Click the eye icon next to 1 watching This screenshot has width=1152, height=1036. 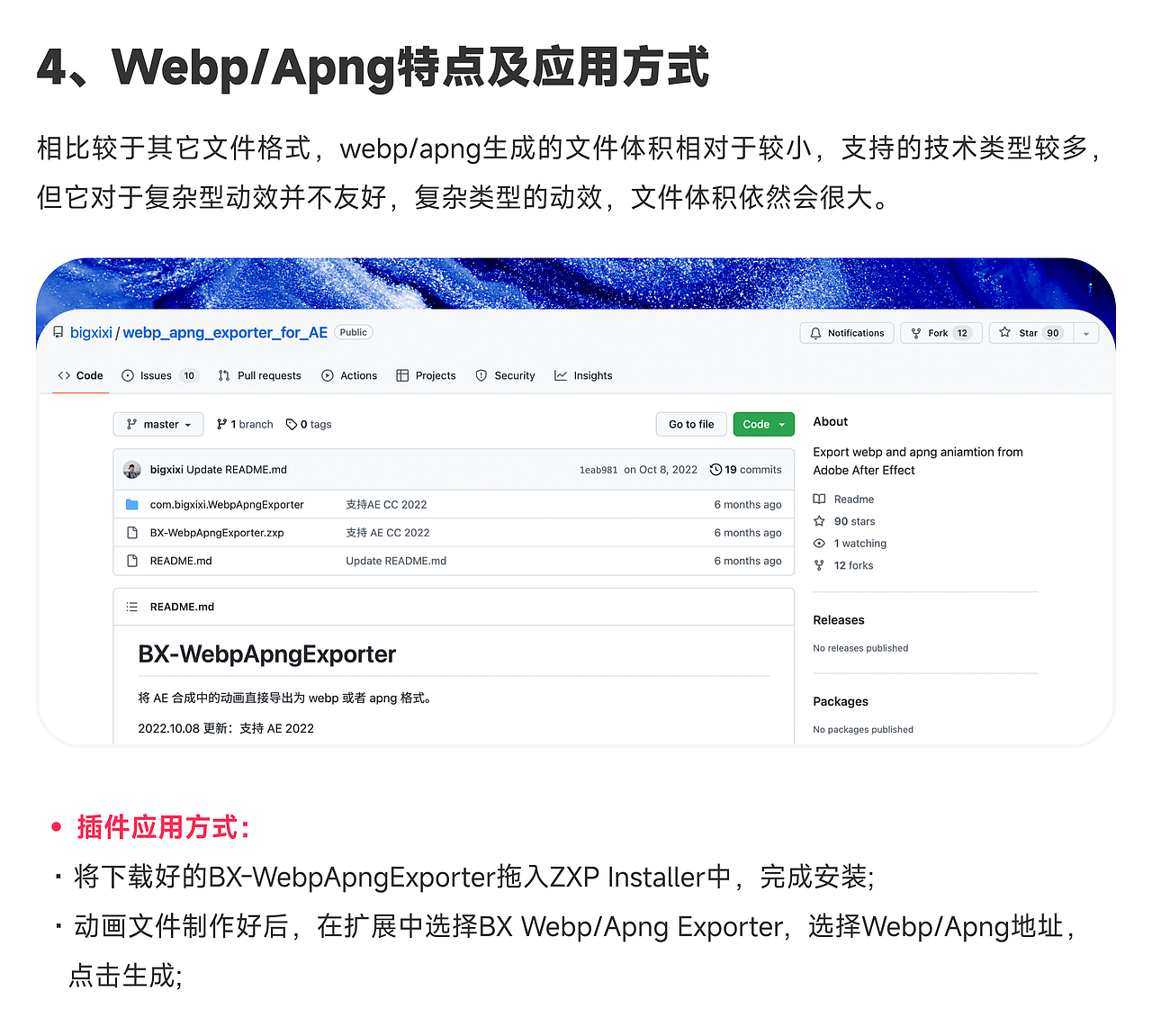(x=819, y=543)
